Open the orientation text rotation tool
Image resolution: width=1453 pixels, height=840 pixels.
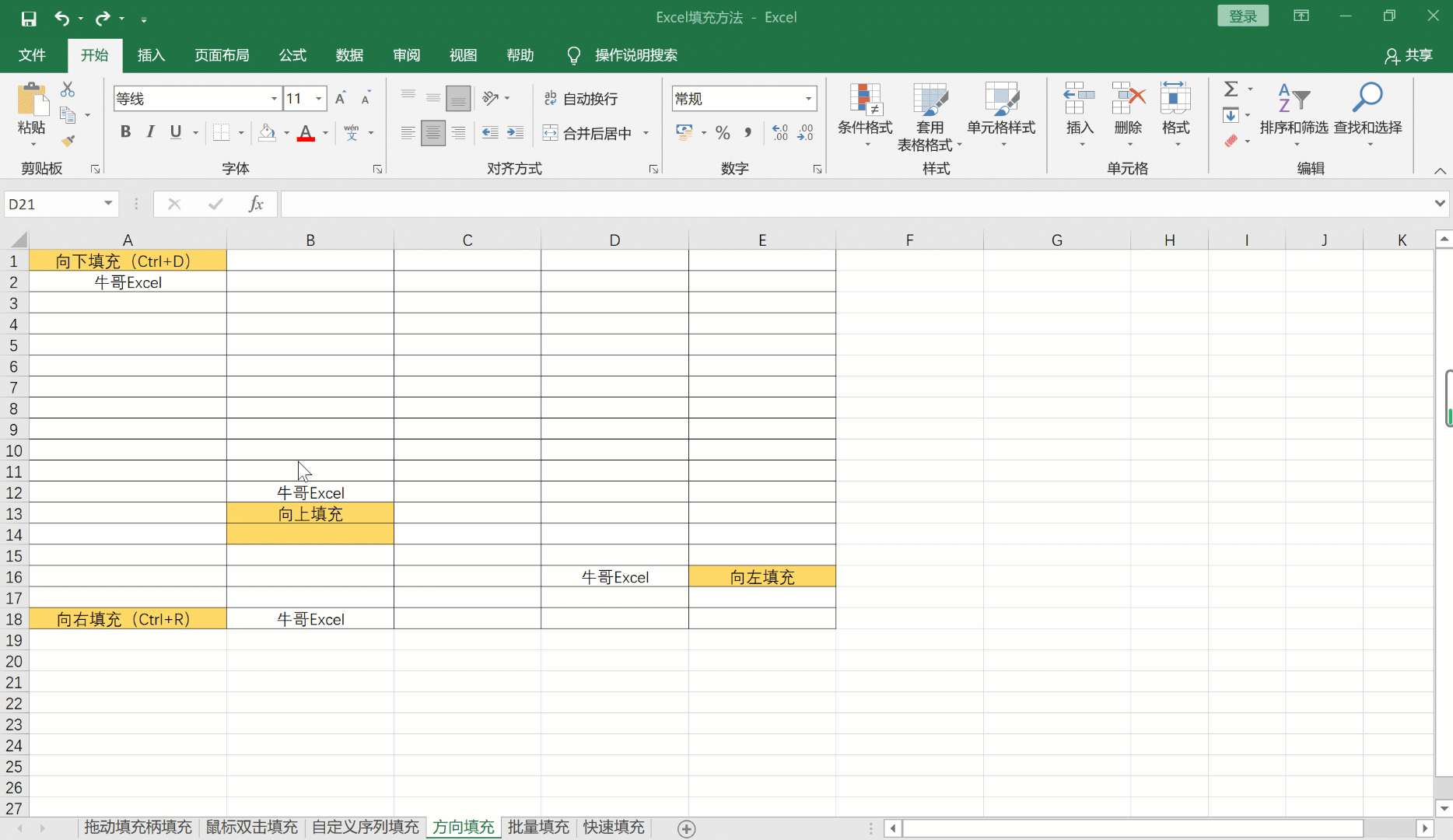click(x=490, y=98)
